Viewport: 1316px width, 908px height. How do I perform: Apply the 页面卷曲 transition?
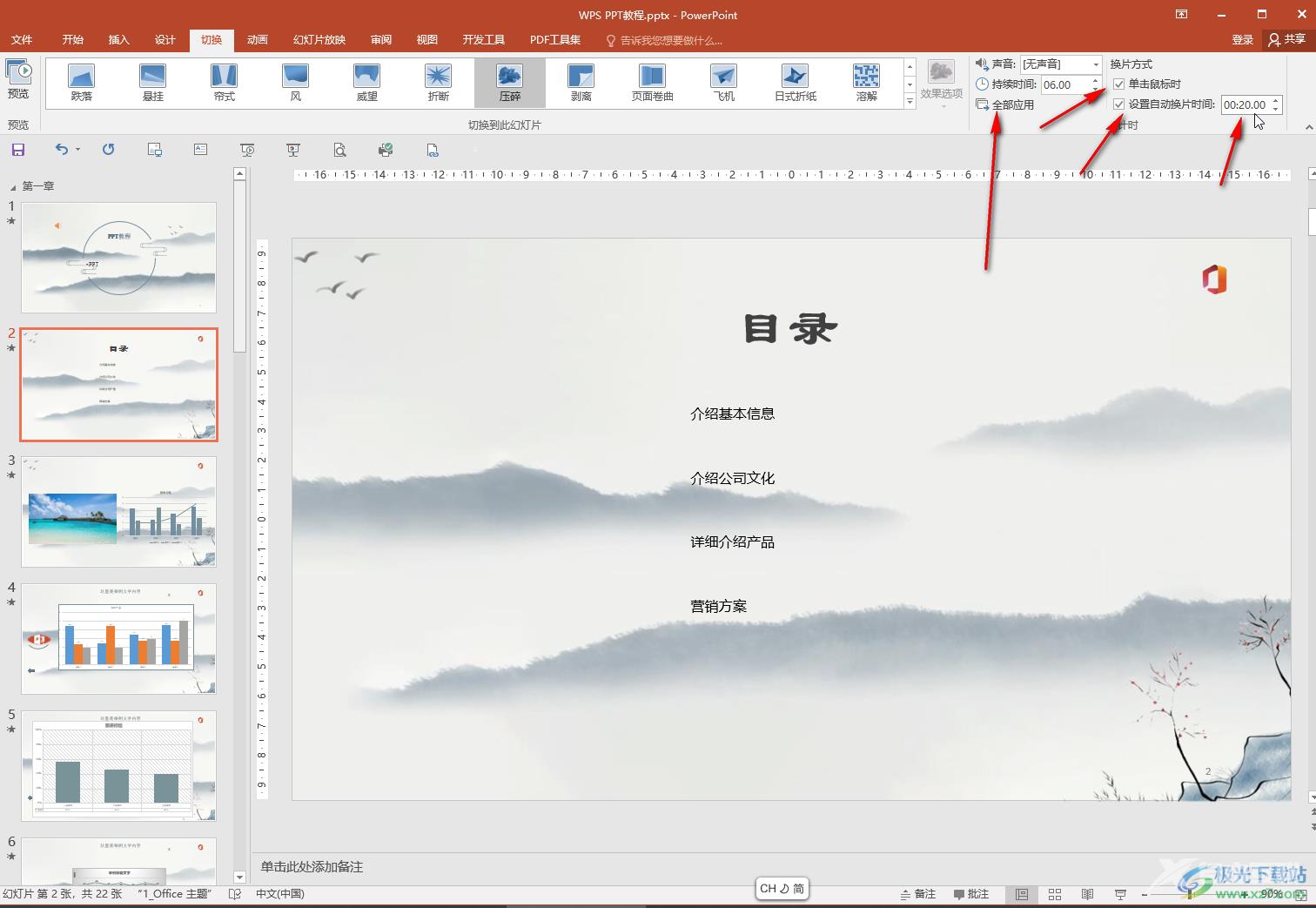pos(653,83)
